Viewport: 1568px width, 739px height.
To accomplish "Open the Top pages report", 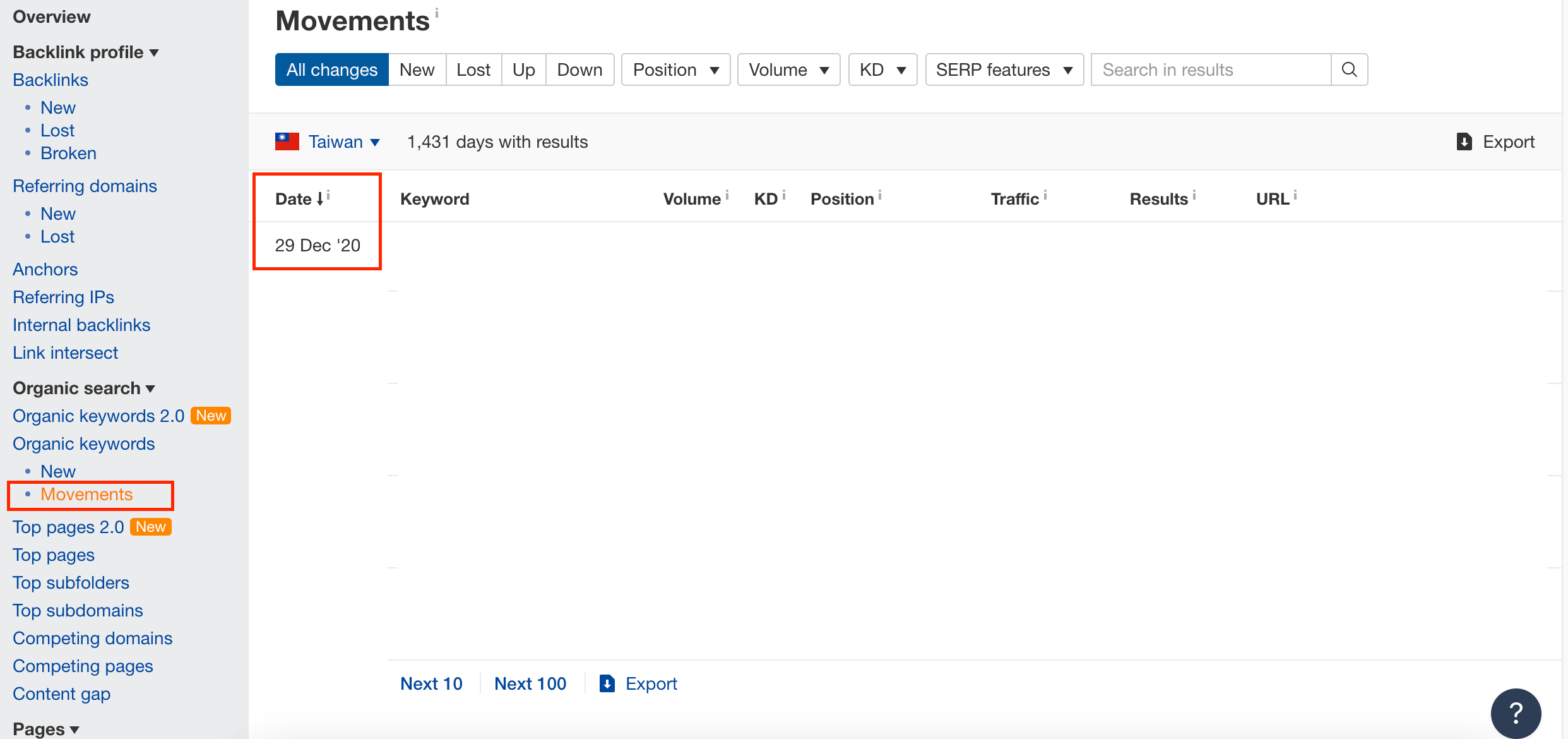I will (54, 555).
